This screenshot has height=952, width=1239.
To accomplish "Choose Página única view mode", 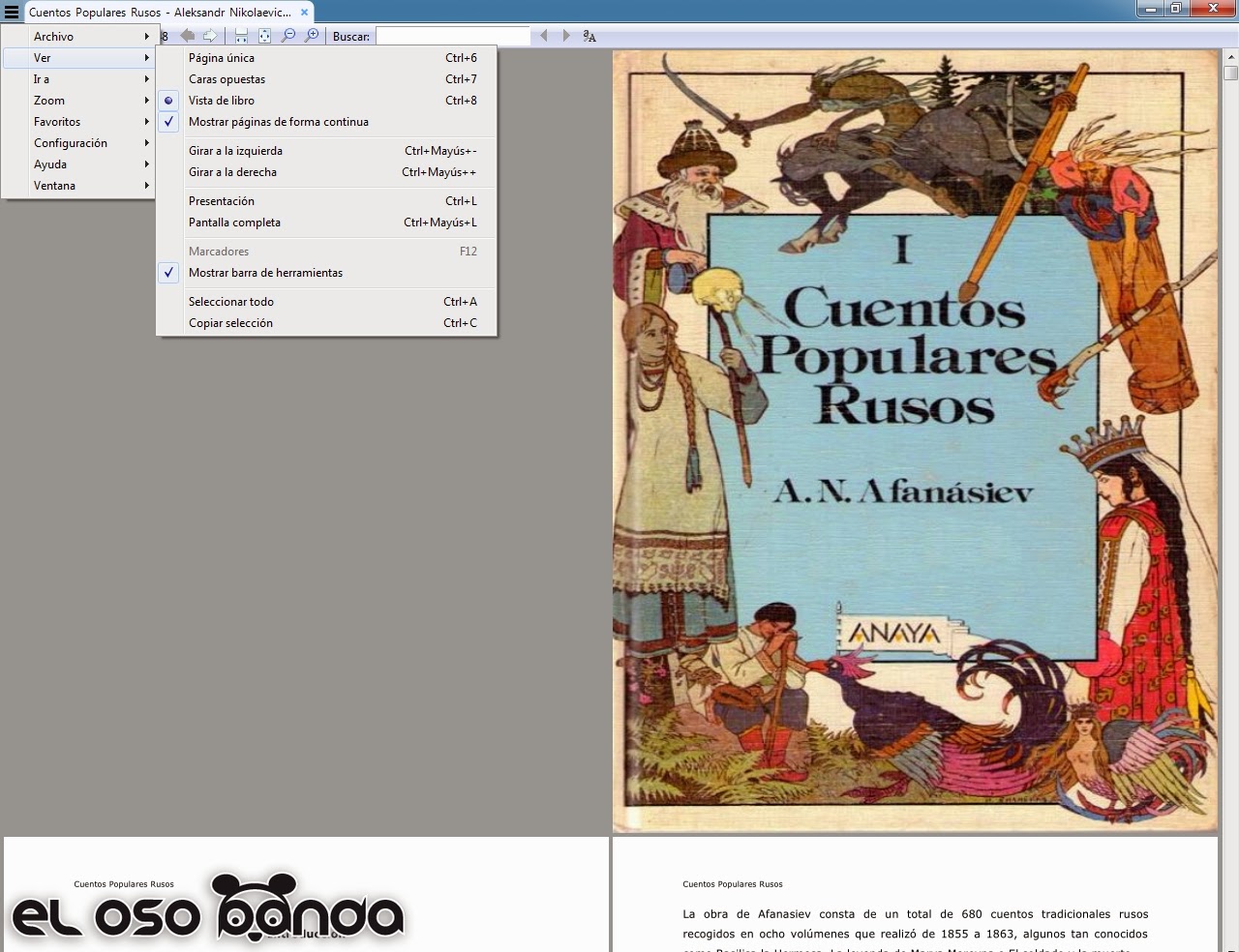I will pyautogui.click(x=327, y=58).
